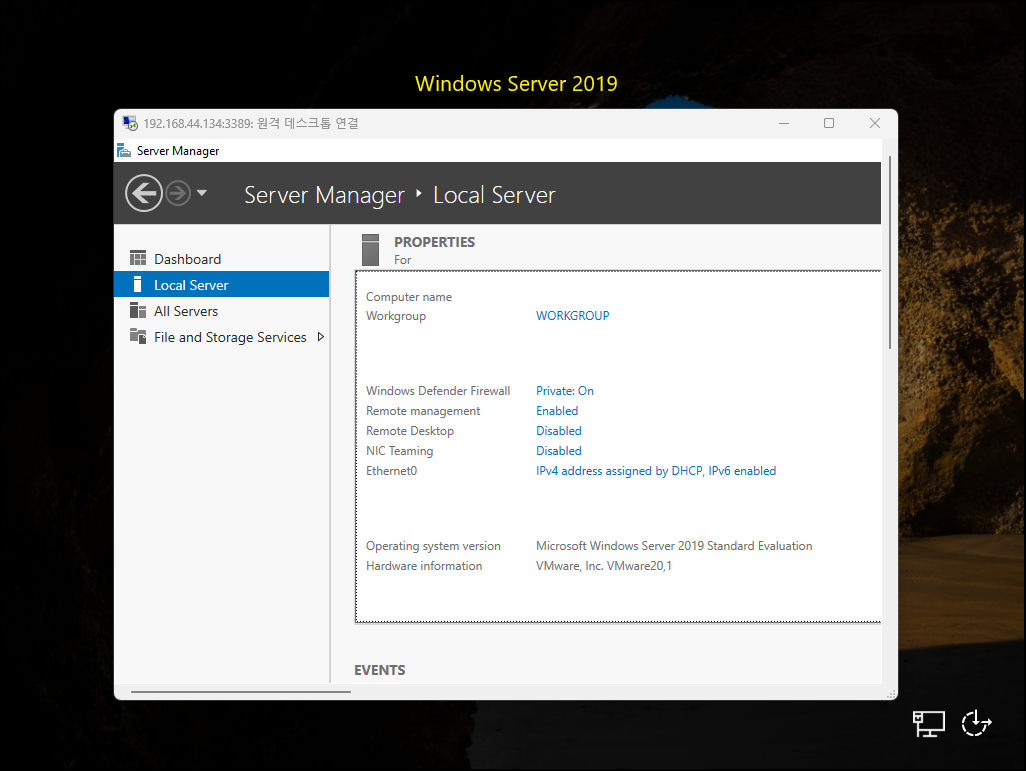Click the Server Manager breadcrumb title
1026x771 pixels.
[x=325, y=195]
